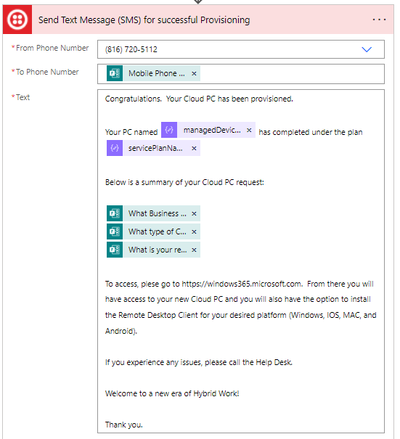This screenshot has width=400, height=439.
Task: Remove the Mobile Phone token
Action: point(194,73)
